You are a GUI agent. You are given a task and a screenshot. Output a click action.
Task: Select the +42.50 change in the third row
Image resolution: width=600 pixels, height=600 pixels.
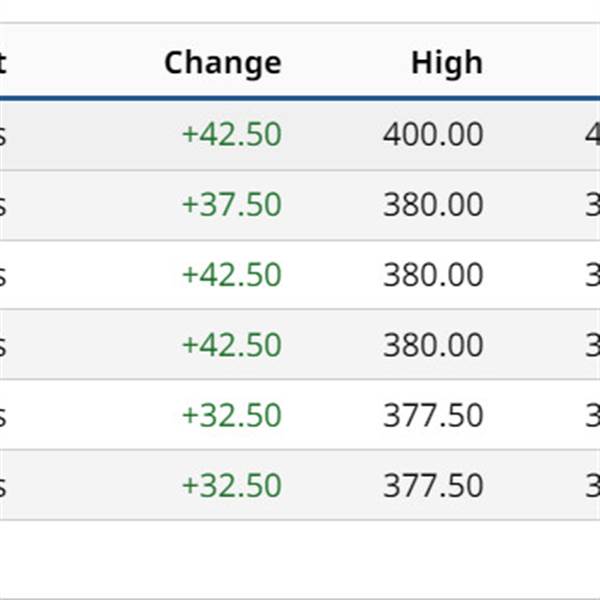pos(231,275)
